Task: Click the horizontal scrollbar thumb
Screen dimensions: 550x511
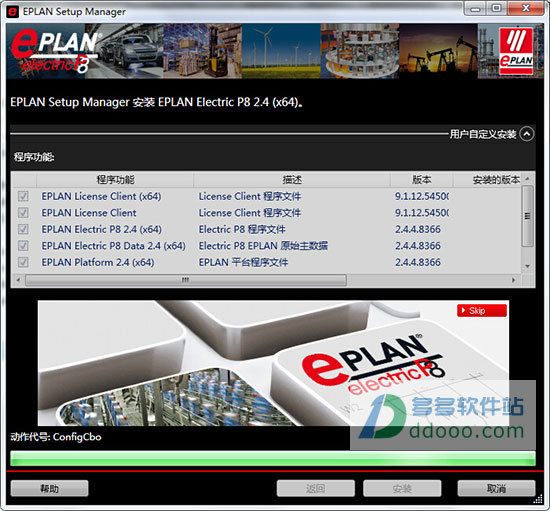Action: tap(186, 280)
